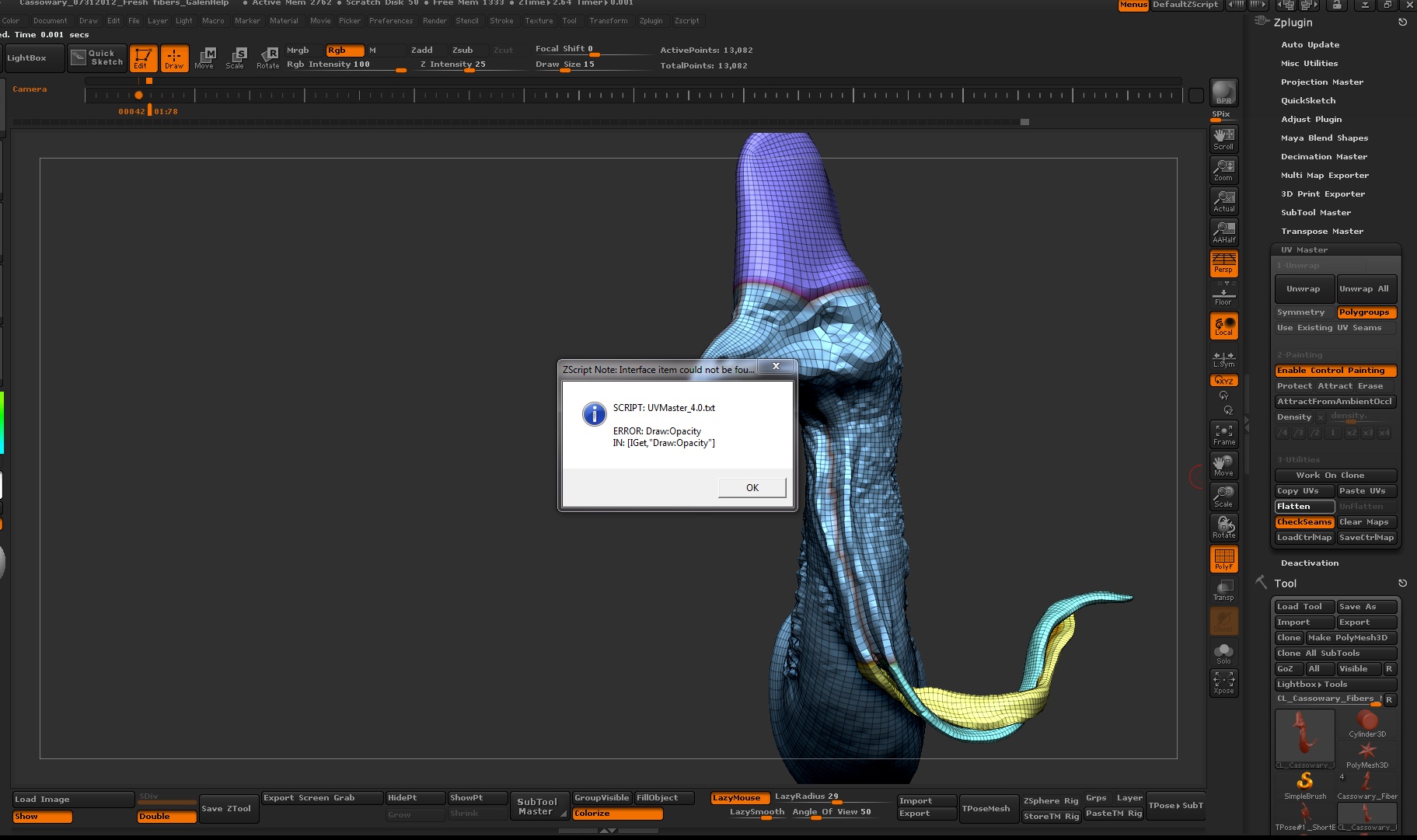Adjust the Z Intensity slider

click(473, 65)
